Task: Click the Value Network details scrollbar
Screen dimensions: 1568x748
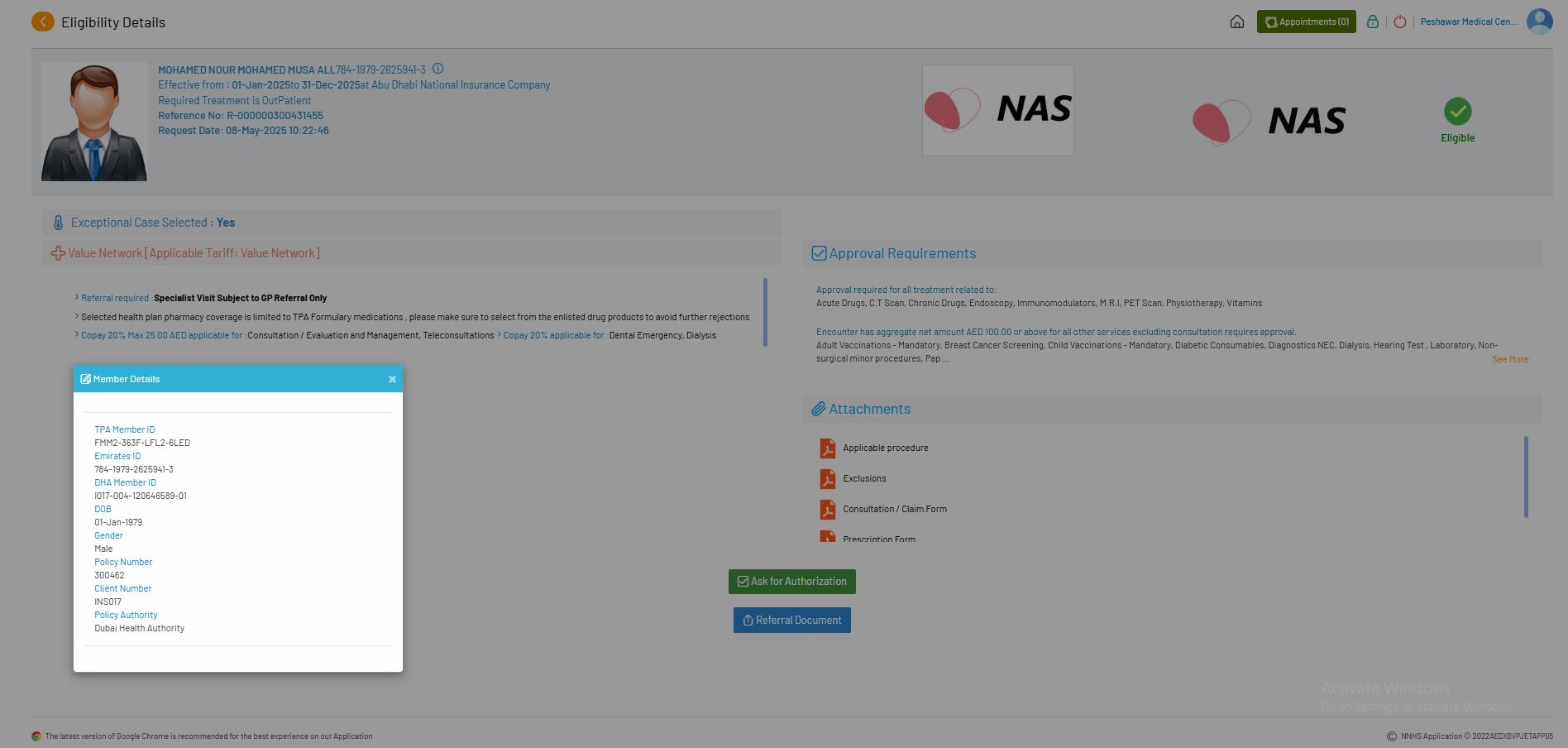Action: click(x=765, y=312)
